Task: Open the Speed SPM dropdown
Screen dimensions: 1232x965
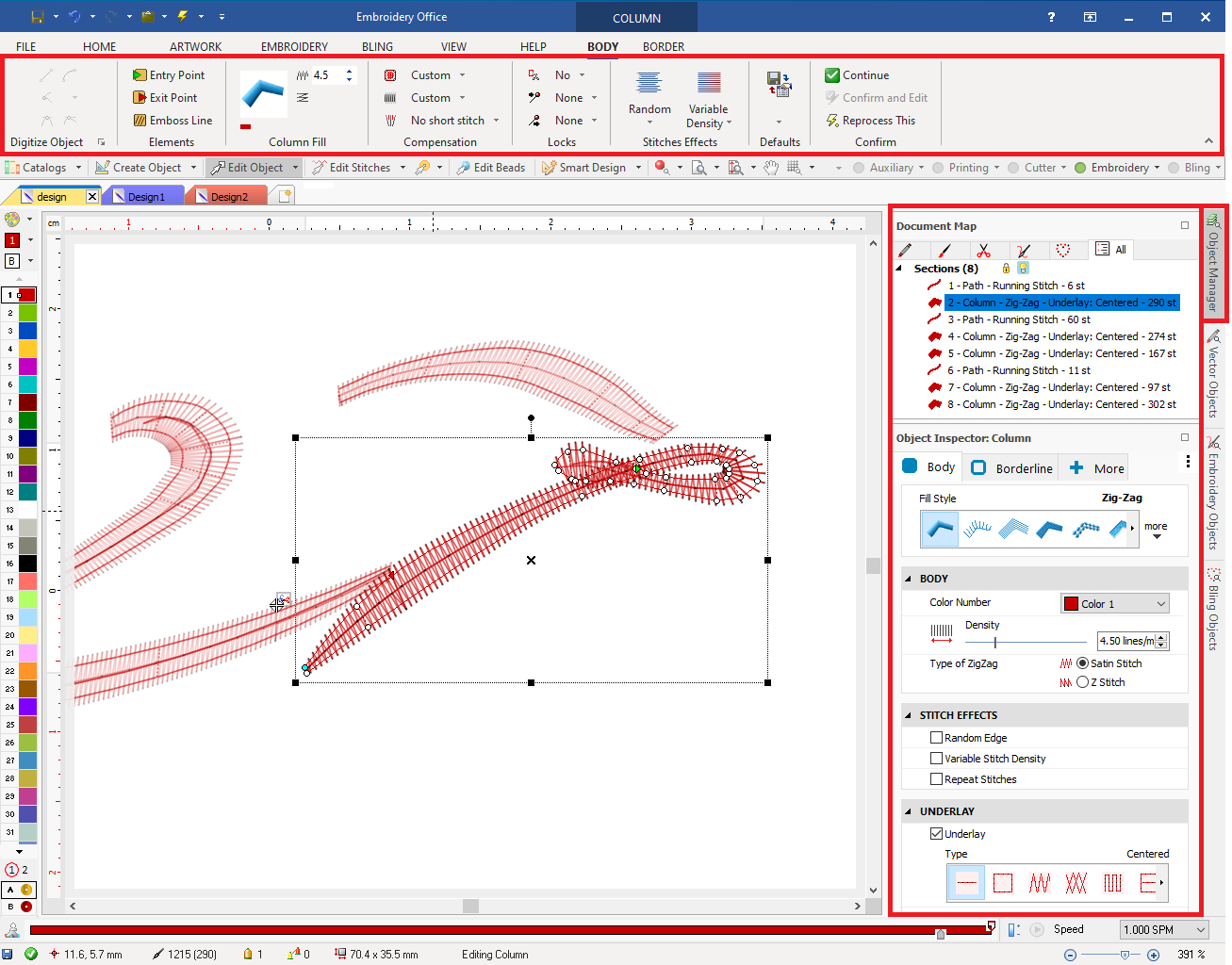Action: [1164, 930]
